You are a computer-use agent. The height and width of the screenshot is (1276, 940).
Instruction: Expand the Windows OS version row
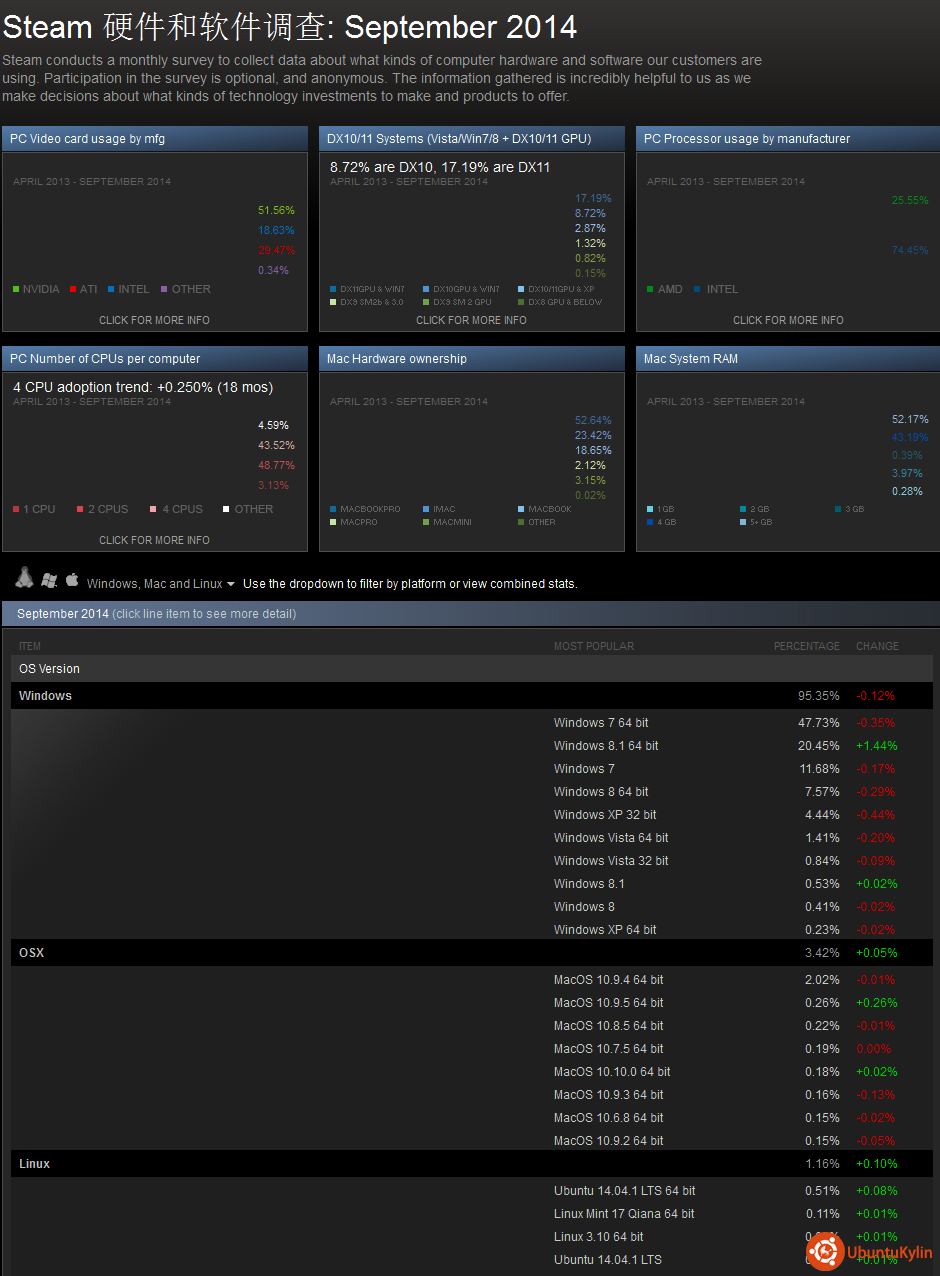(x=46, y=696)
